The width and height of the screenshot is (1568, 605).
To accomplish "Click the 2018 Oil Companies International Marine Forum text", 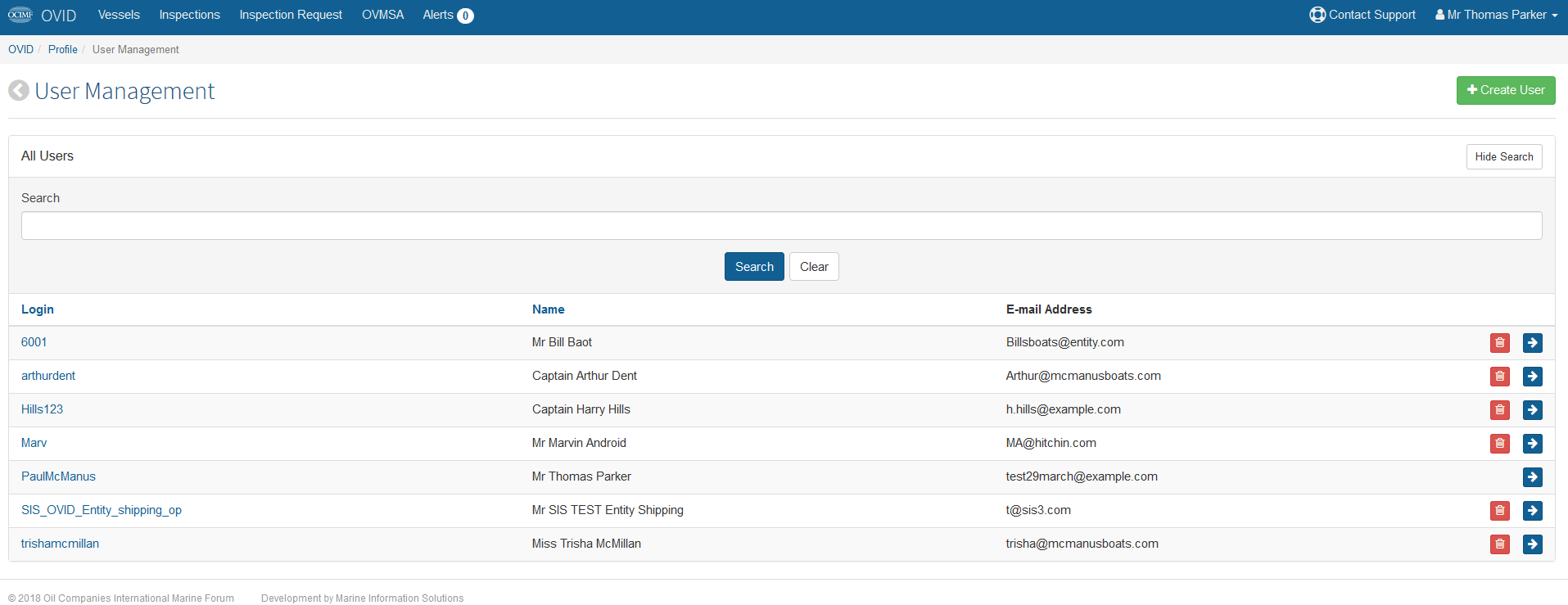I will (121, 598).
